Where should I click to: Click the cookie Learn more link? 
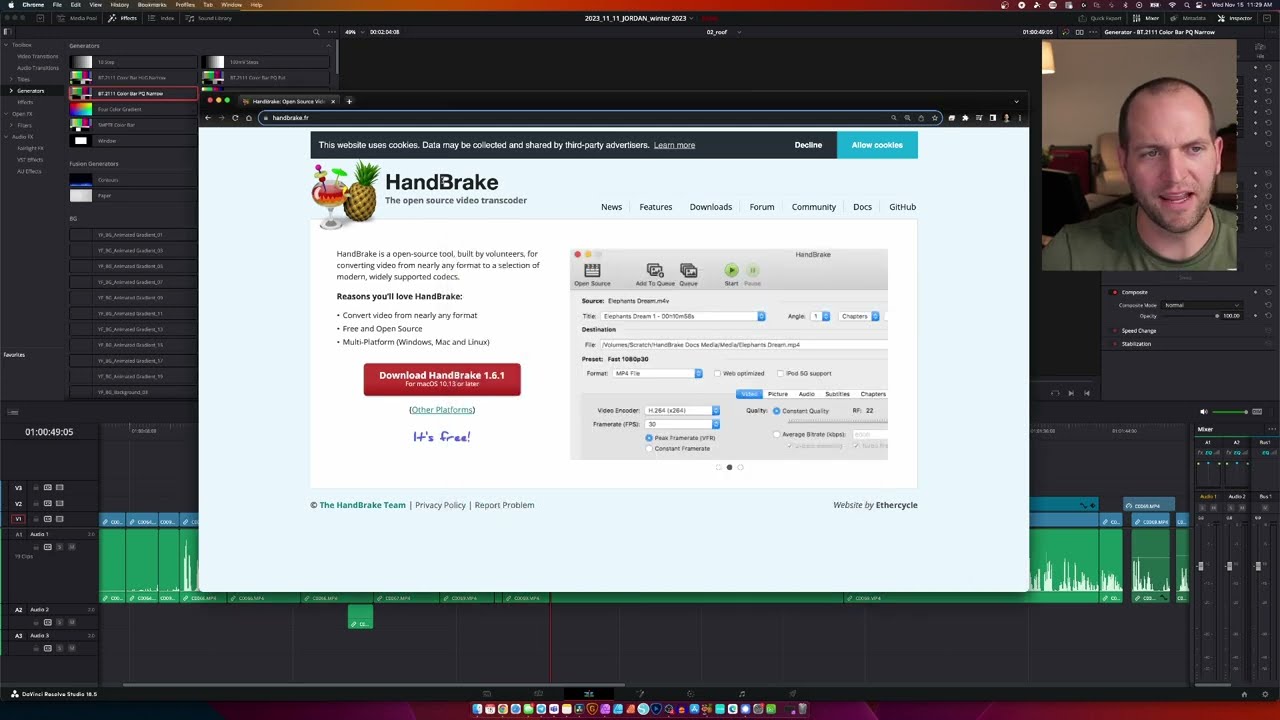point(674,145)
